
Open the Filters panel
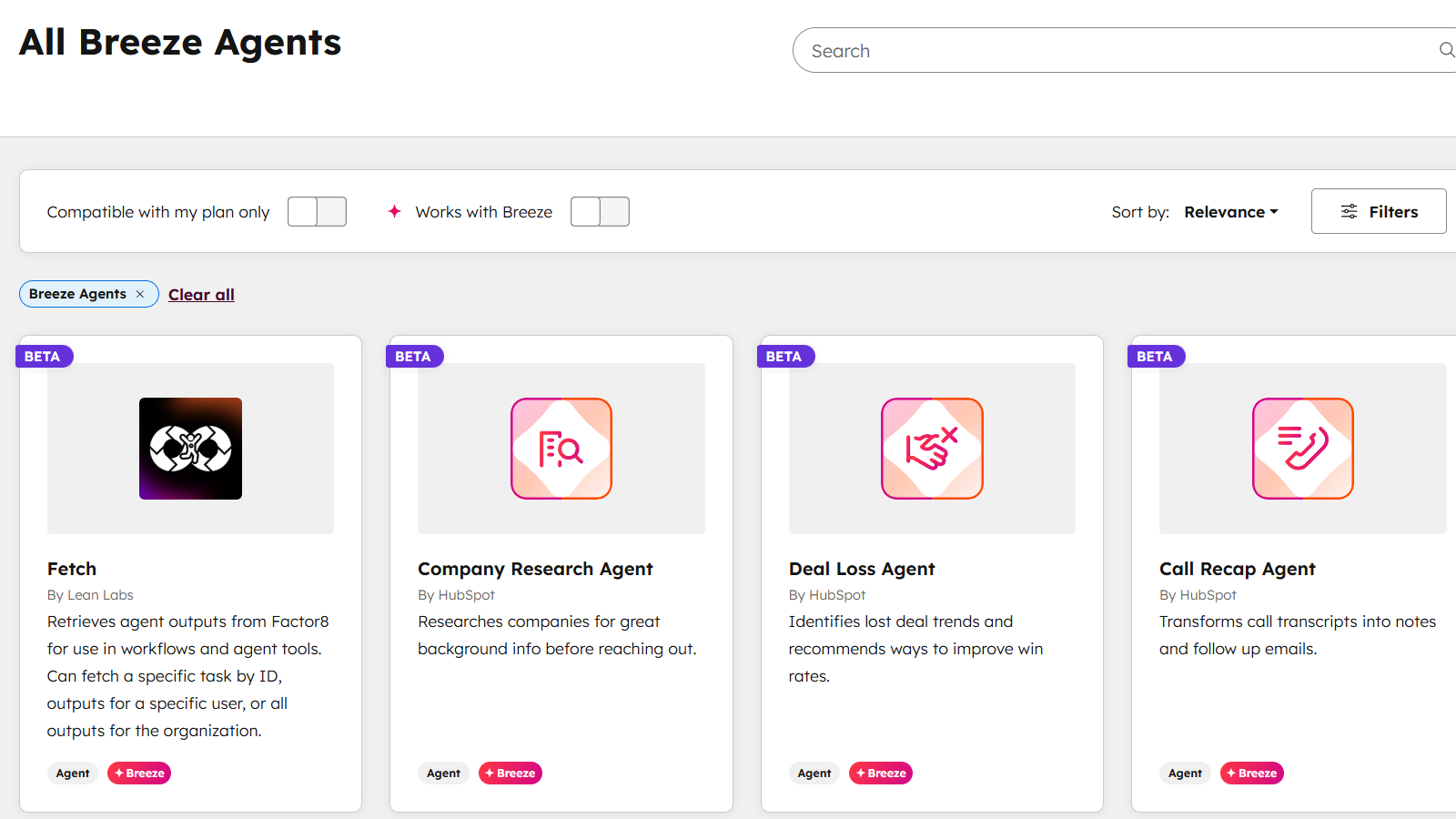coord(1378,211)
